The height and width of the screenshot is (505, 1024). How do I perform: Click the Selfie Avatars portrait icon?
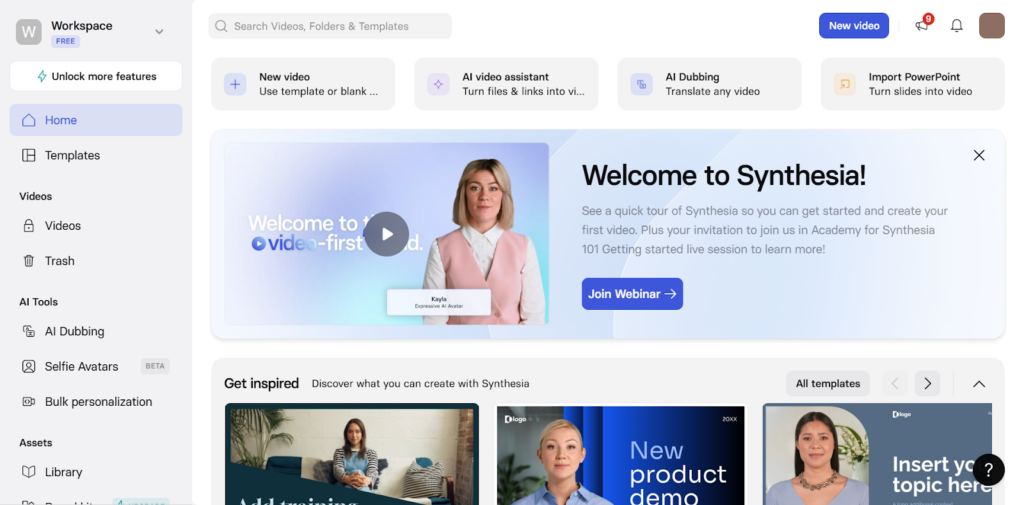tap(29, 367)
